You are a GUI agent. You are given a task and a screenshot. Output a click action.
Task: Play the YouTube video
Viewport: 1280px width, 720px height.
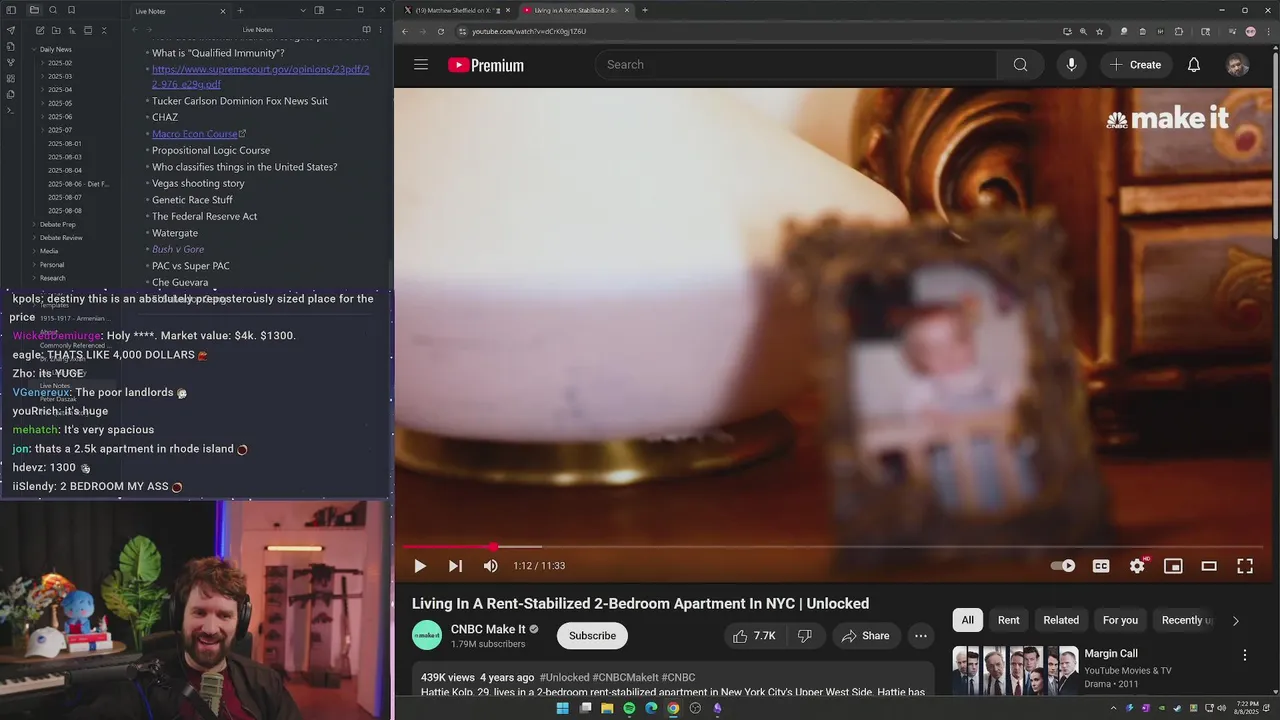coord(420,566)
